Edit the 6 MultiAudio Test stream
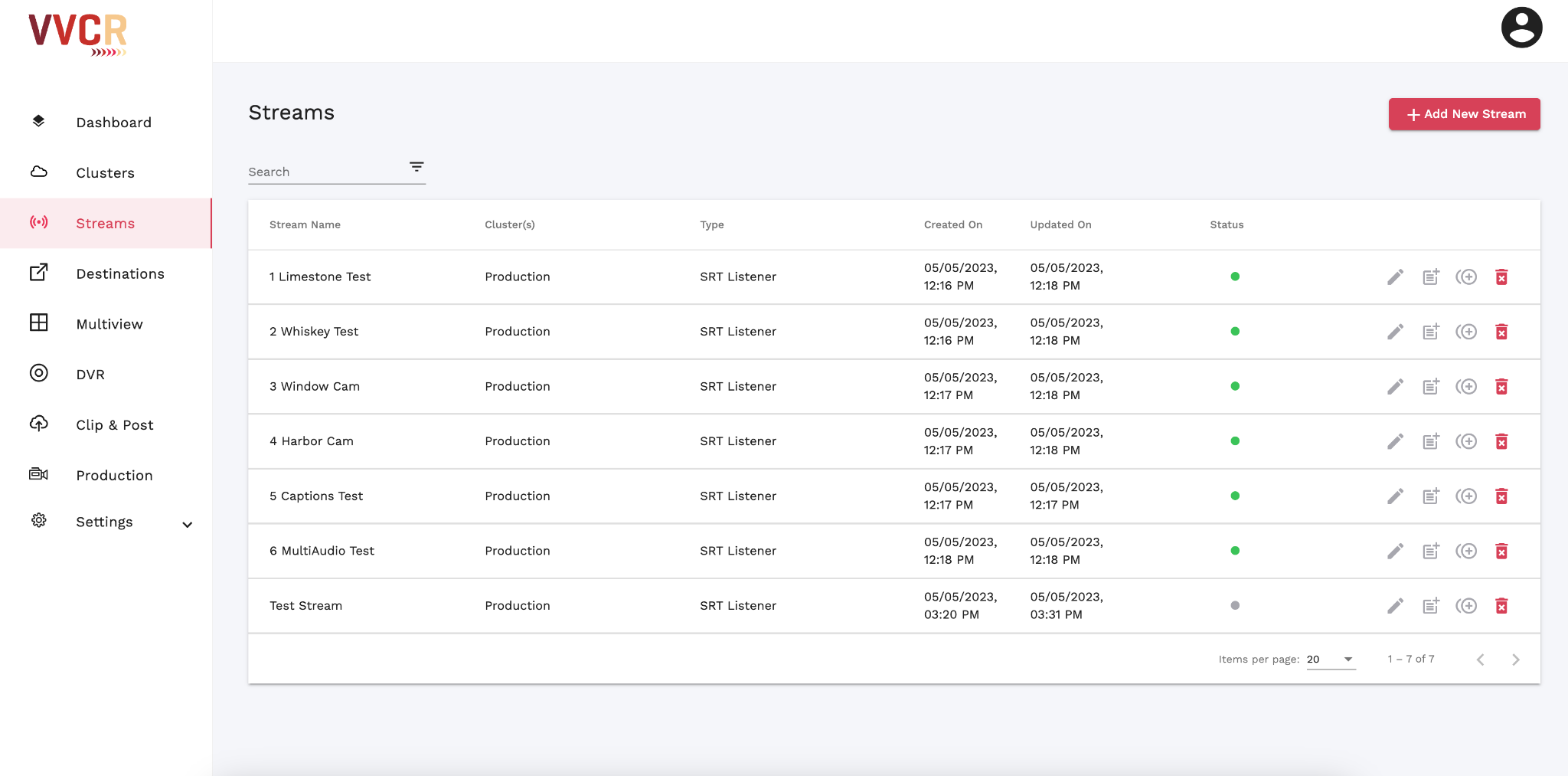1568x776 pixels. tap(1395, 551)
